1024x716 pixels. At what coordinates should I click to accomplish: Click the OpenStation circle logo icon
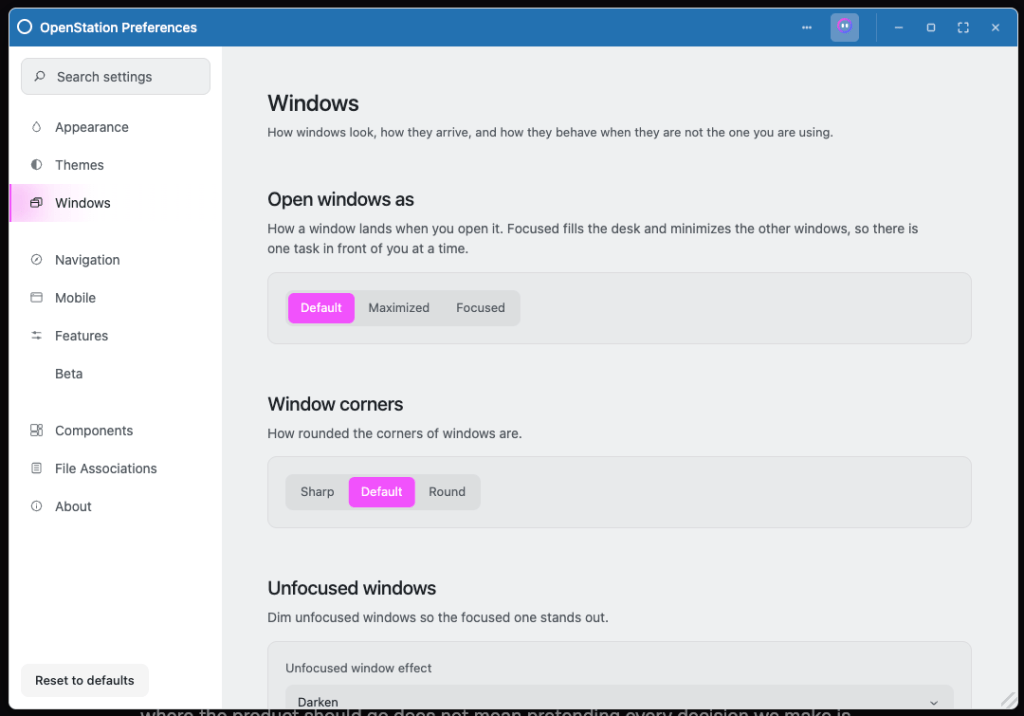point(25,27)
